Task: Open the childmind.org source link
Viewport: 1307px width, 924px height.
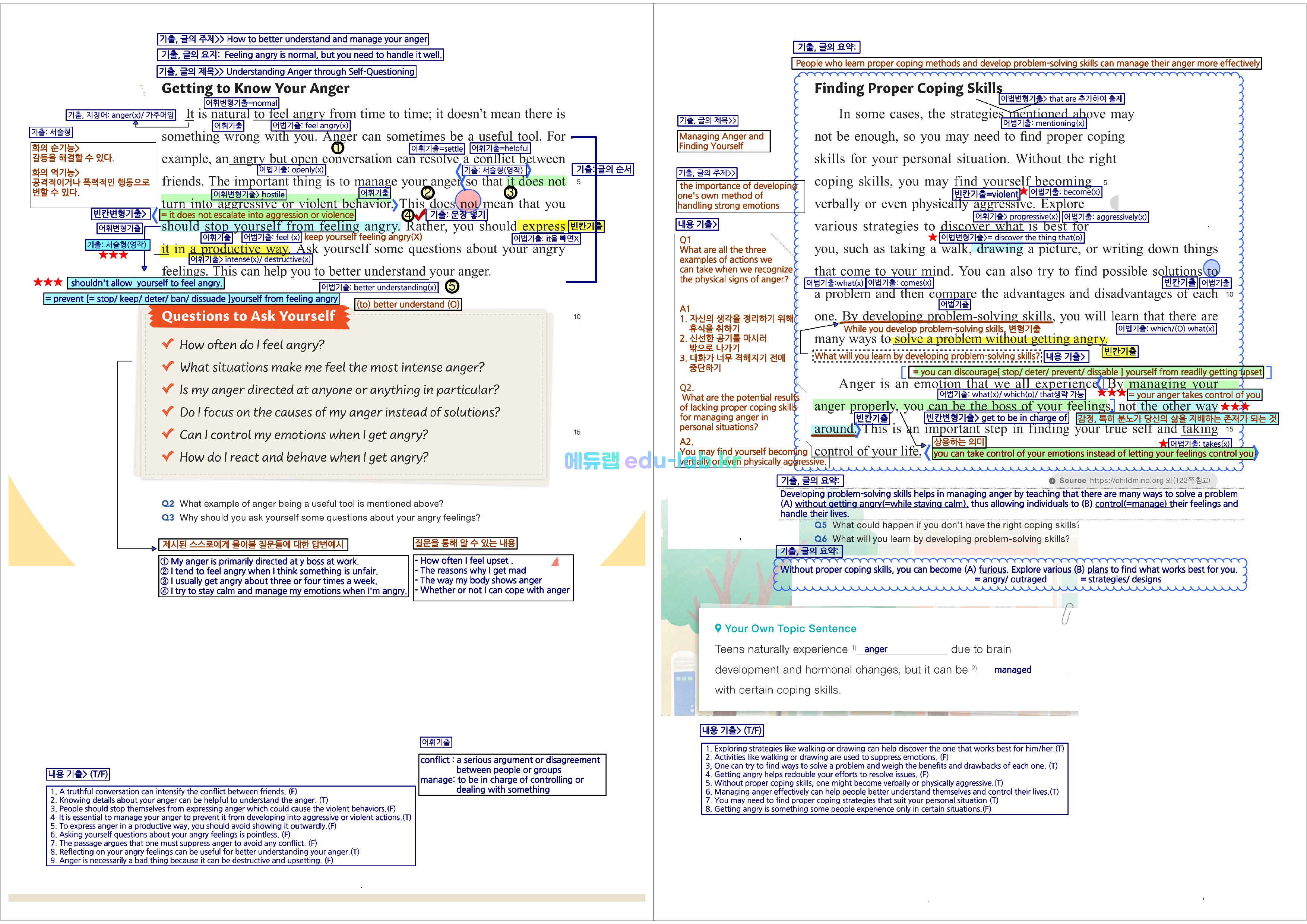Action: tap(1127, 480)
